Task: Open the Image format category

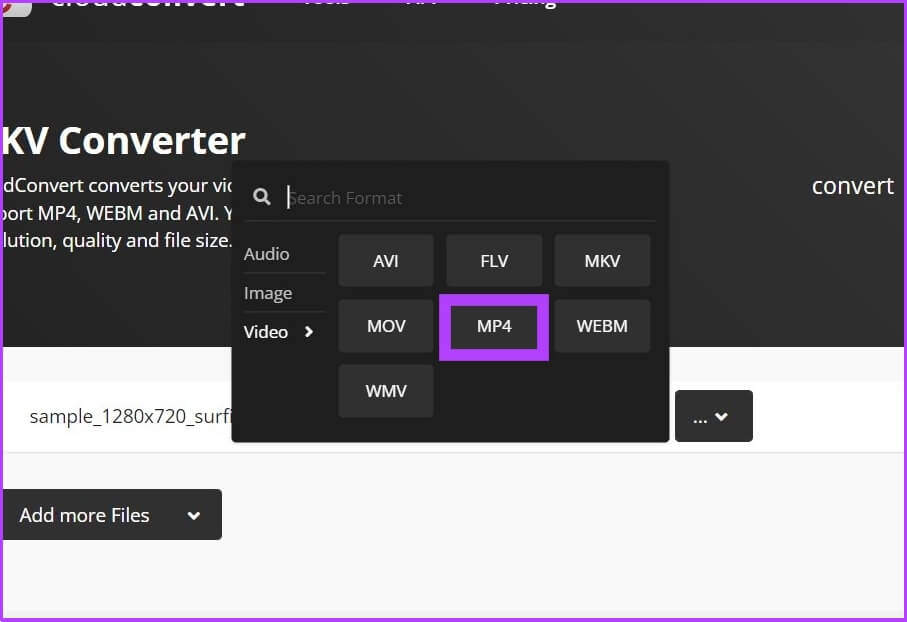Action: 268,293
